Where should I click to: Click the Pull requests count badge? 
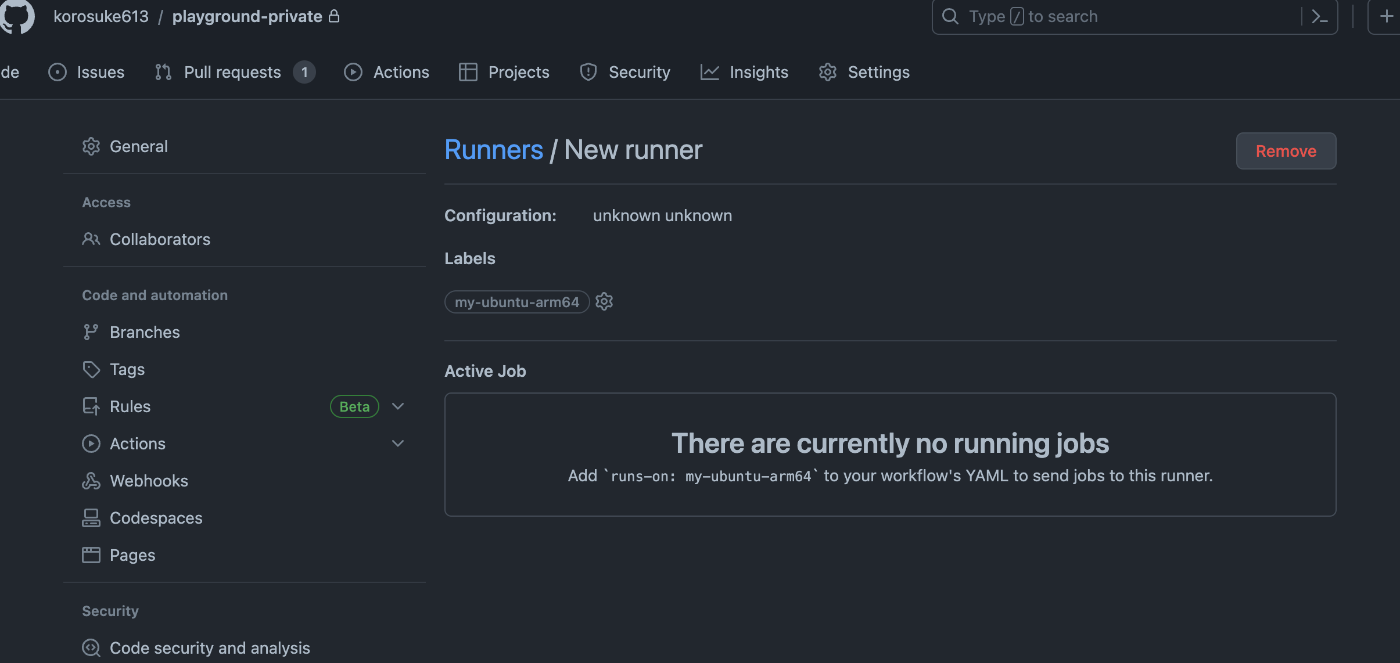click(304, 72)
